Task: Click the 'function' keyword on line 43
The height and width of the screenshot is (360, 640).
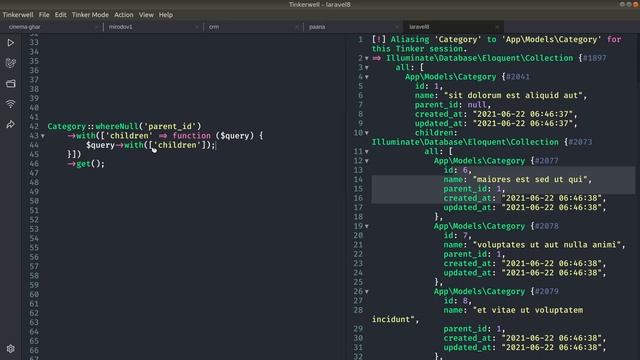Action: click(x=191, y=136)
